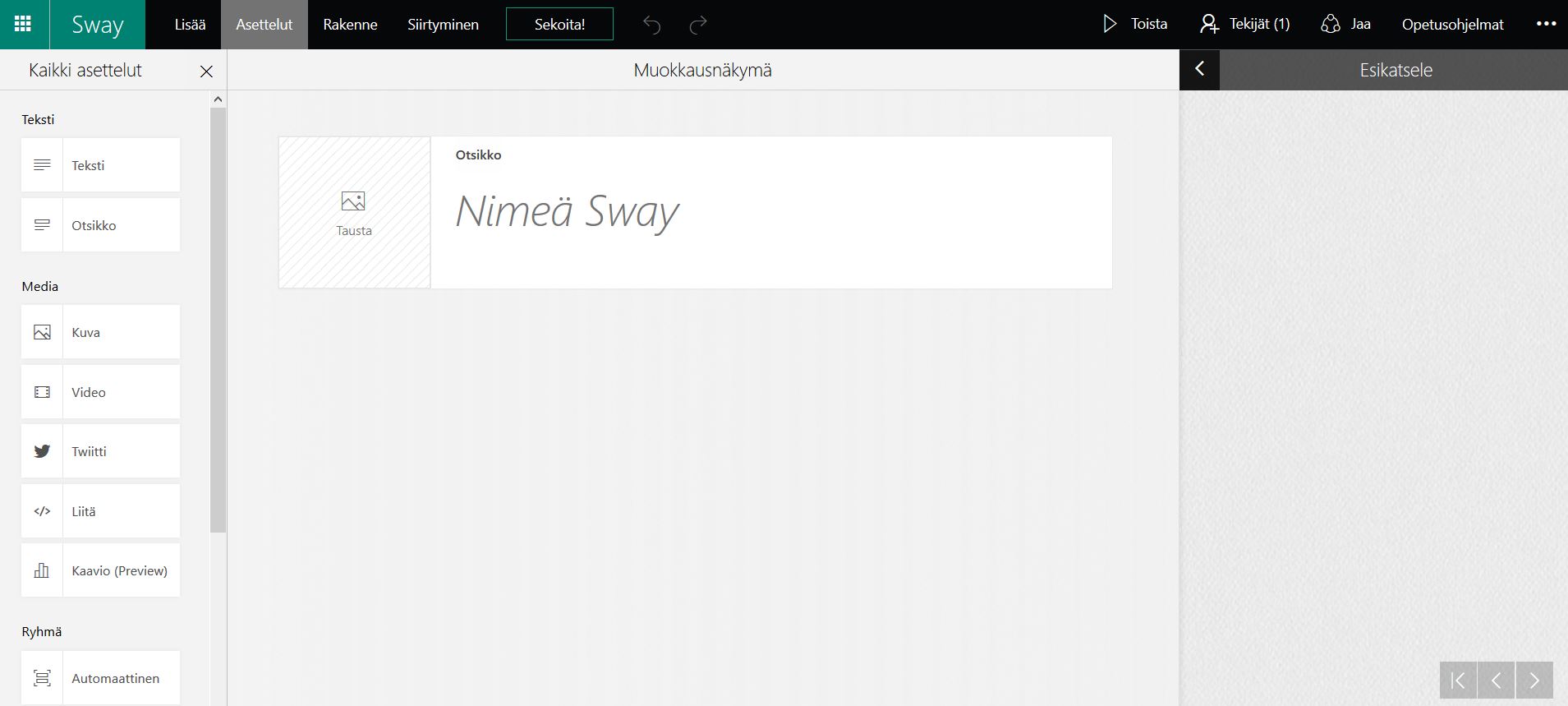
Task: Add a Video card
Action: pos(100,392)
